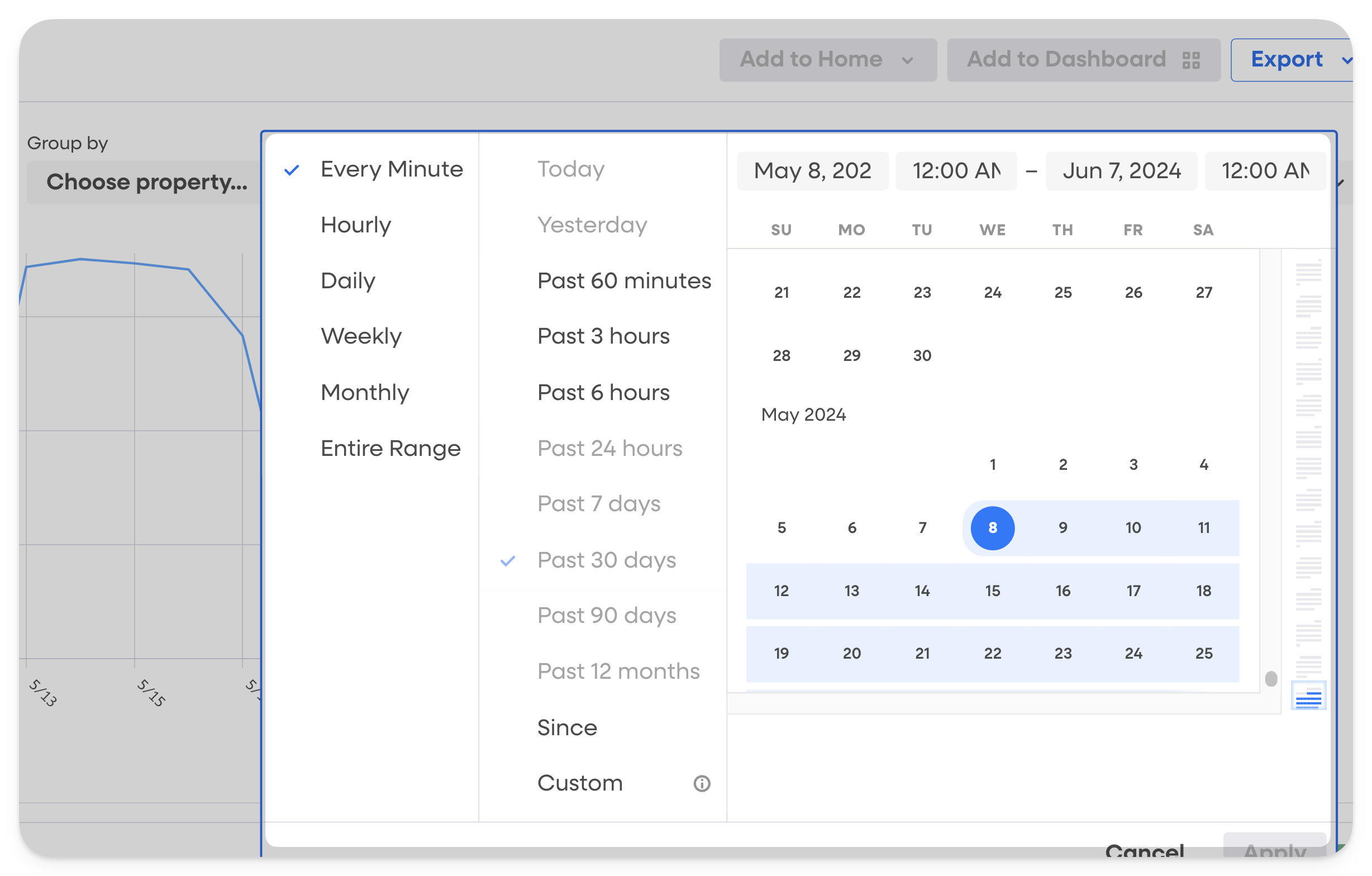Select Daily granularity option
This screenshot has height=876, width=1372.
point(347,281)
